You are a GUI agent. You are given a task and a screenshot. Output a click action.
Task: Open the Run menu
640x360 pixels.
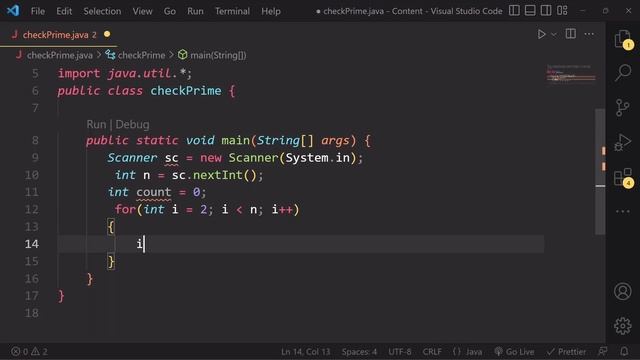(x=195, y=11)
